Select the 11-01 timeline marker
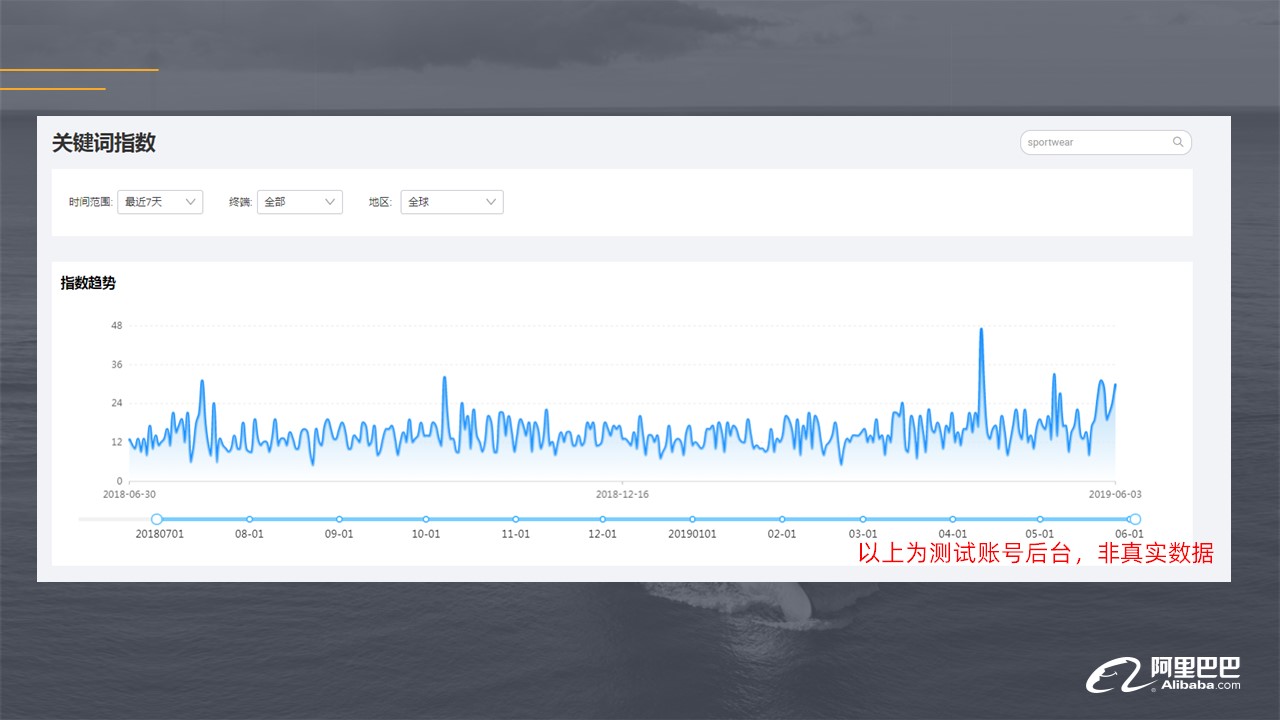This screenshot has height=720, width=1280. [x=516, y=519]
